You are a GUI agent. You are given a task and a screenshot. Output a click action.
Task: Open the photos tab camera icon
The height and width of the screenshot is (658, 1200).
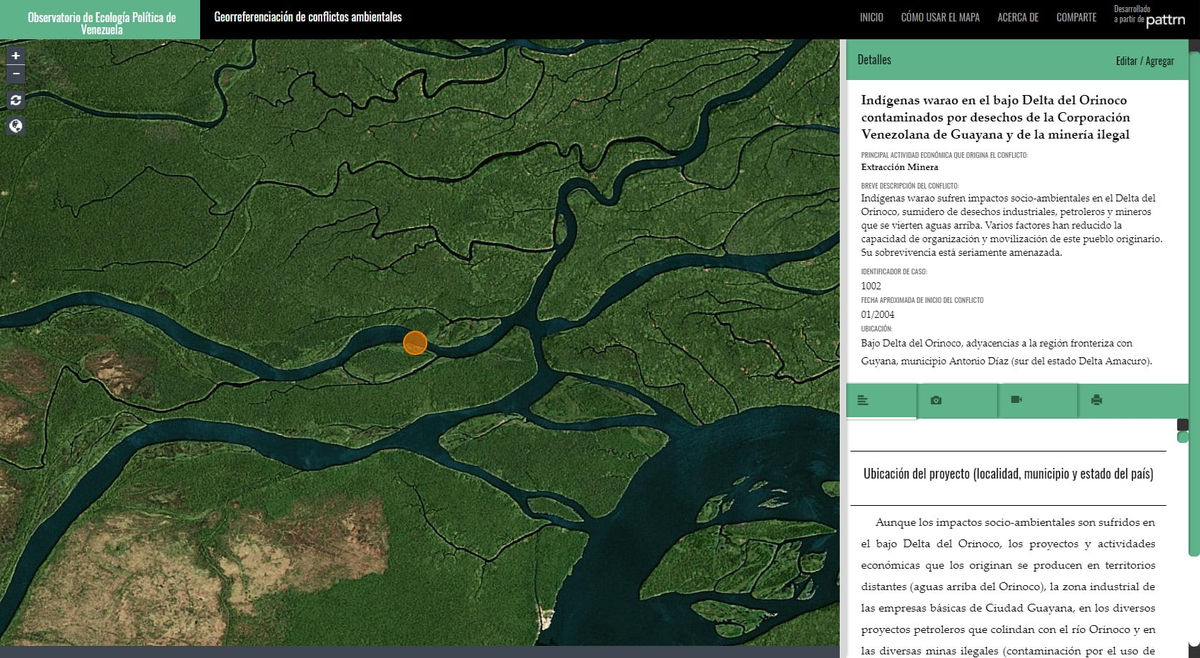coord(936,400)
